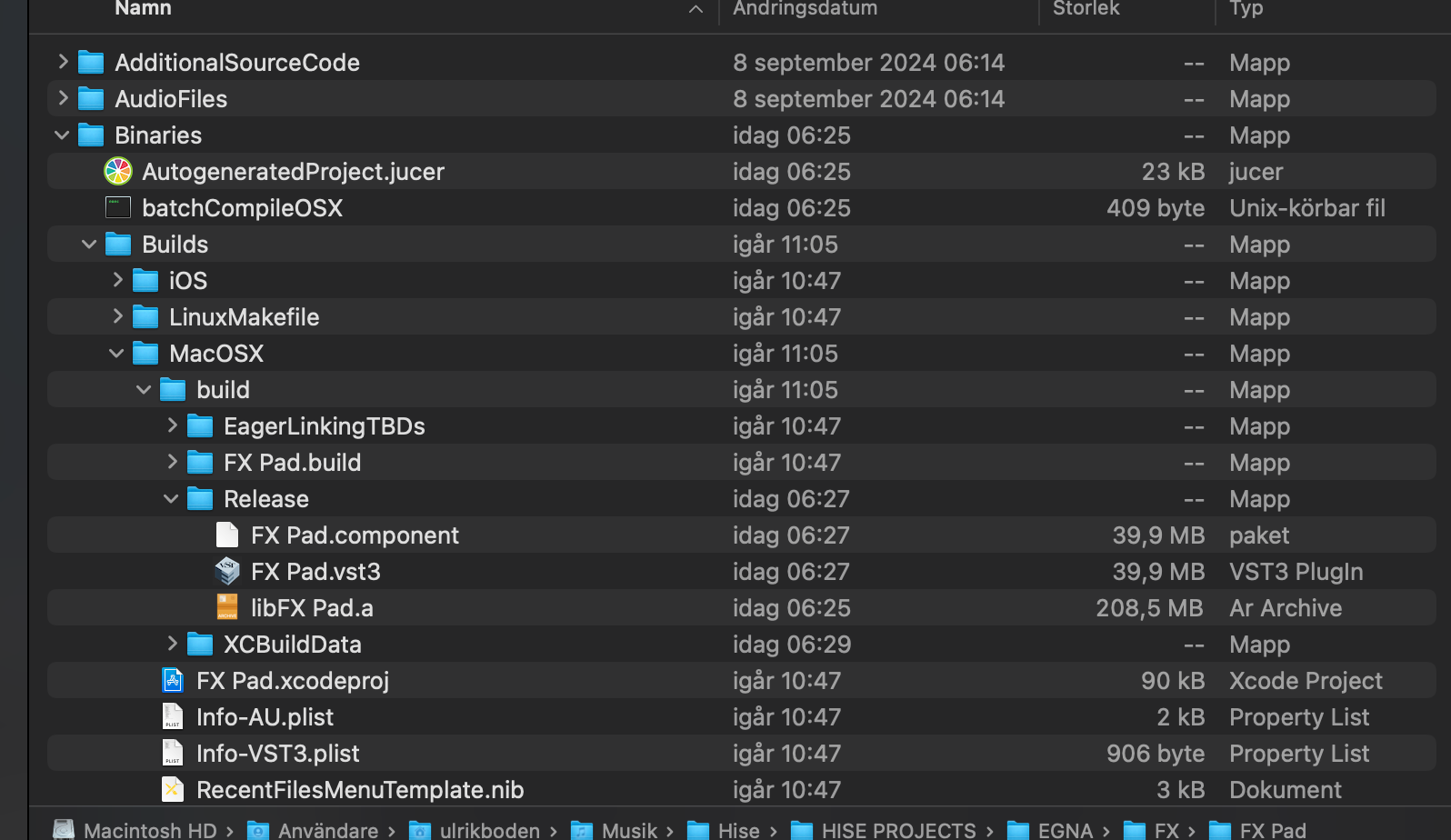1451x840 pixels.
Task: Click the Binaries folder icon
Action: (91, 135)
